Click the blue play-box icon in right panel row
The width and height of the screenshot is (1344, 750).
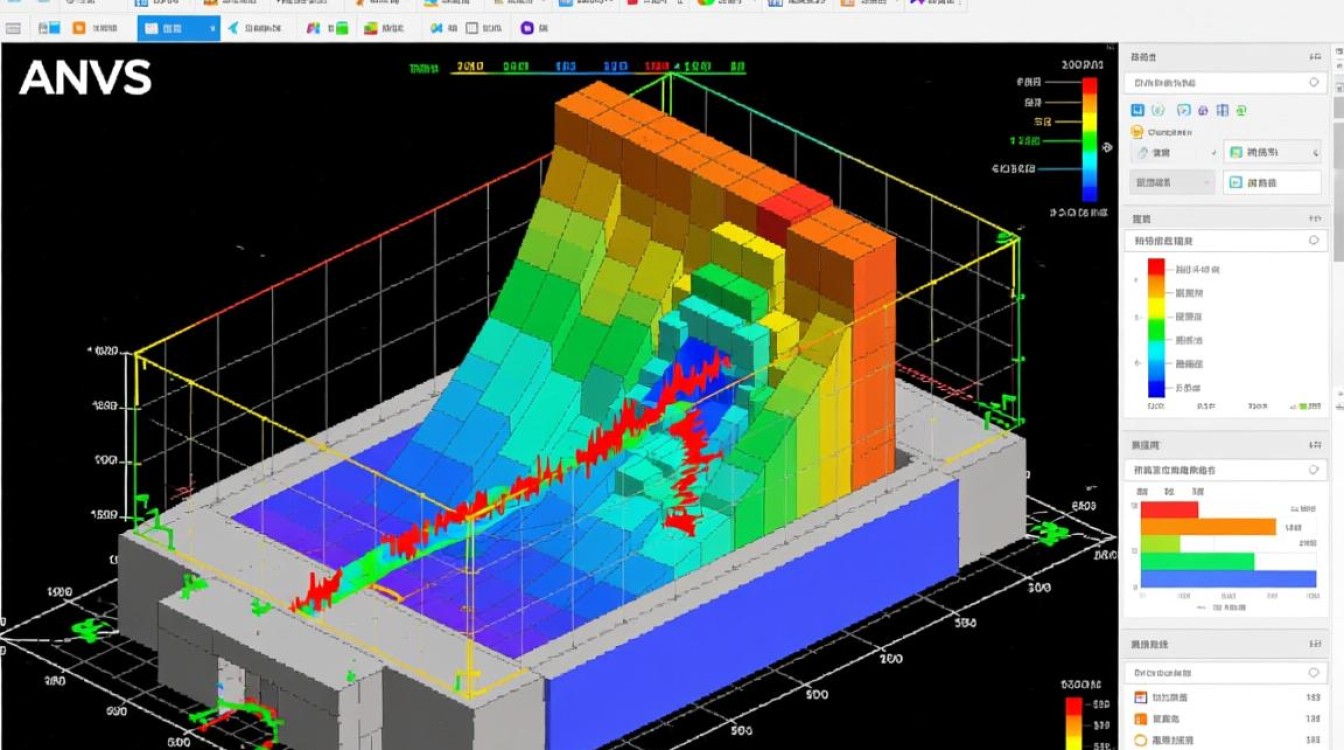tap(1184, 110)
